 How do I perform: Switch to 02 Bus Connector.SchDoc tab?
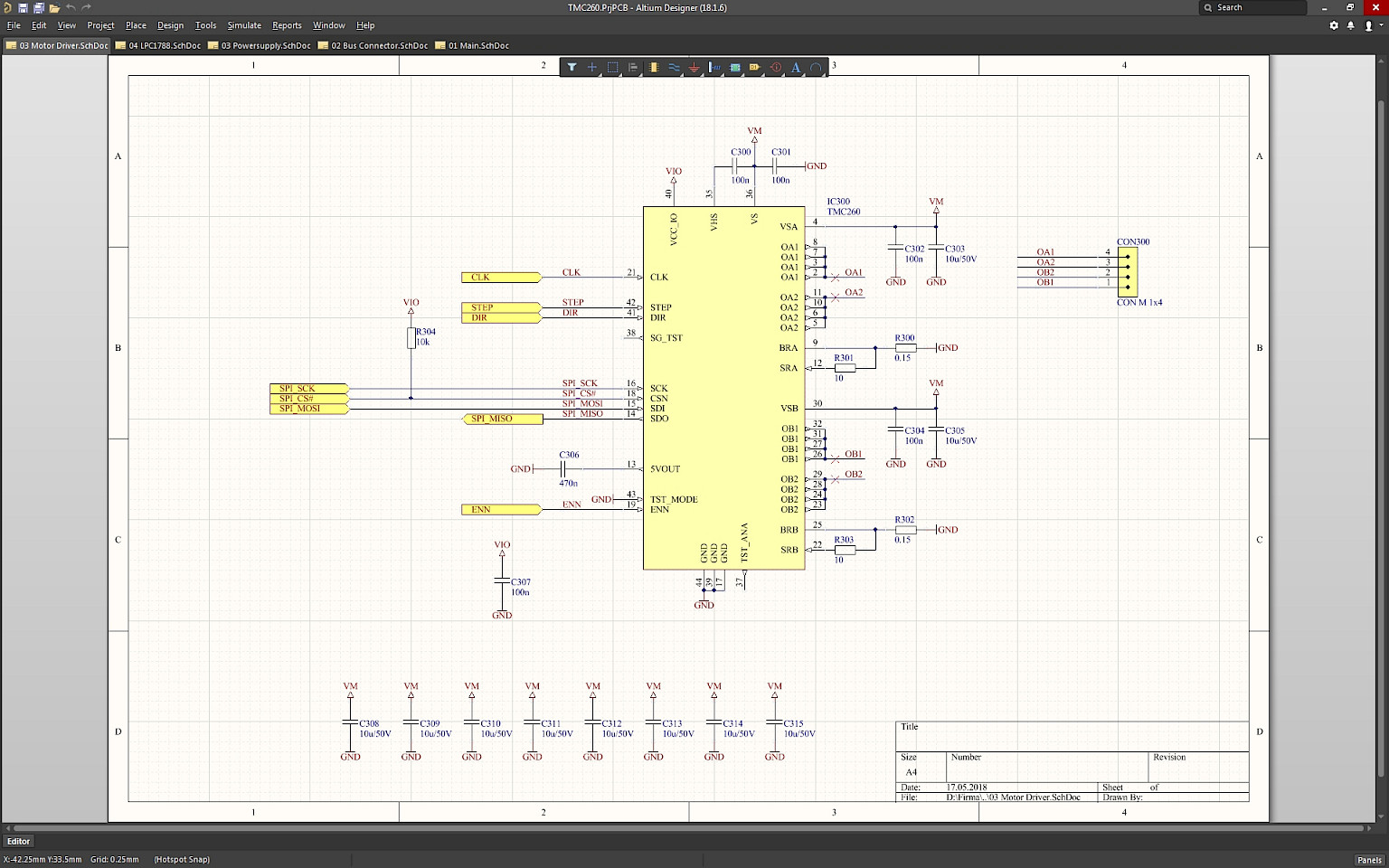(x=373, y=45)
